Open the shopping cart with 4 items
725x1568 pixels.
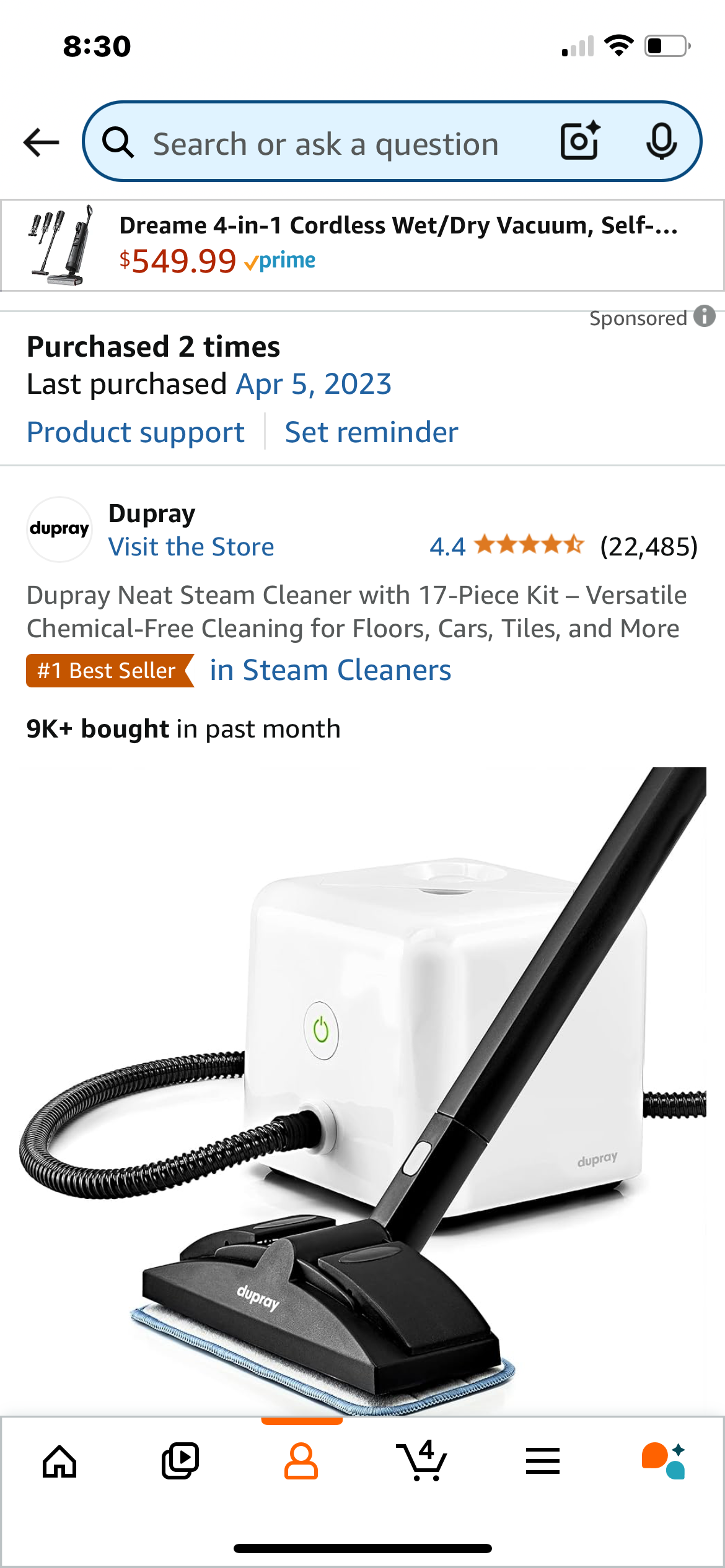[x=421, y=1460]
